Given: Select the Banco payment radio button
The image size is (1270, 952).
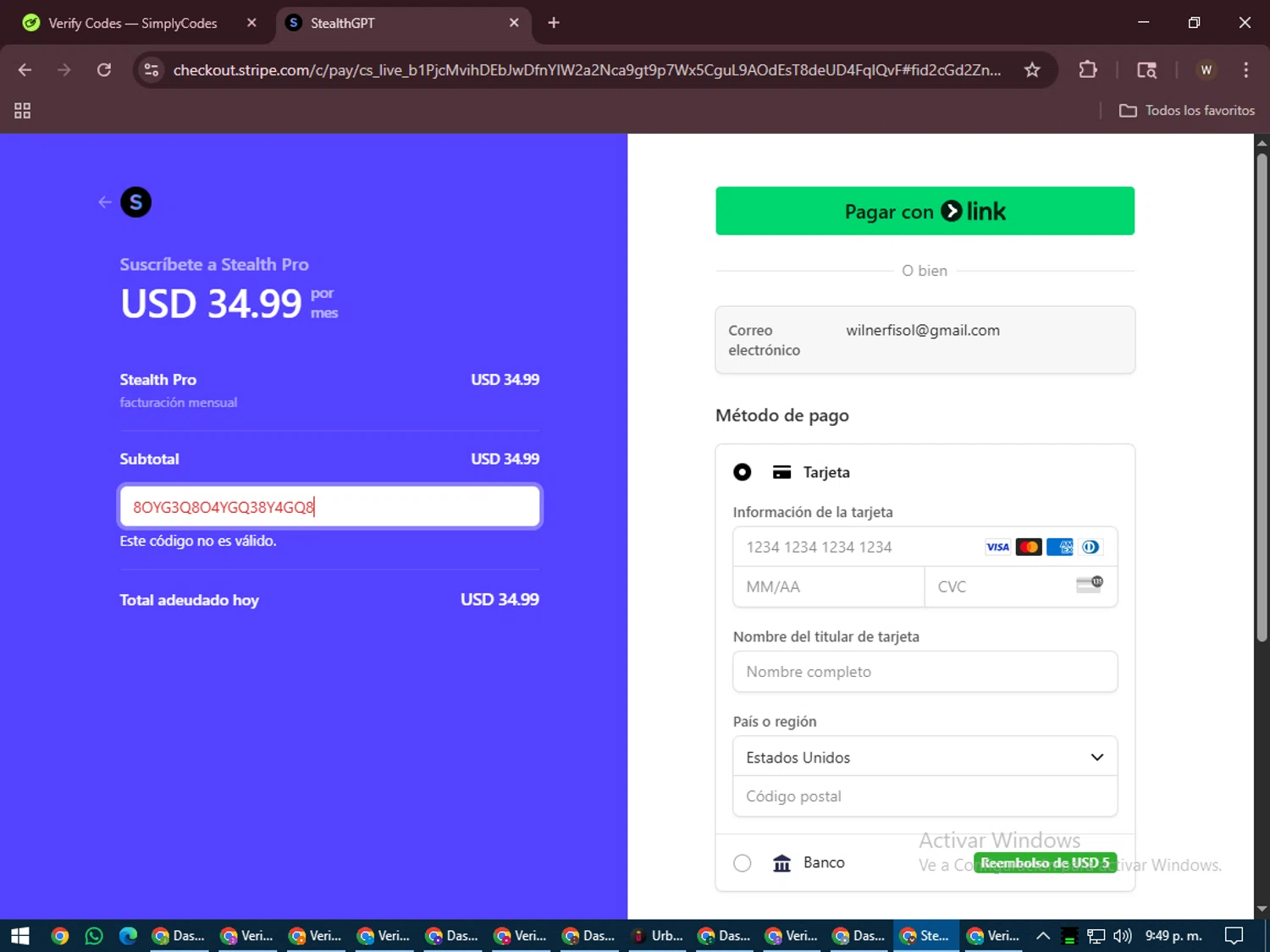Looking at the screenshot, I should [743, 863].
